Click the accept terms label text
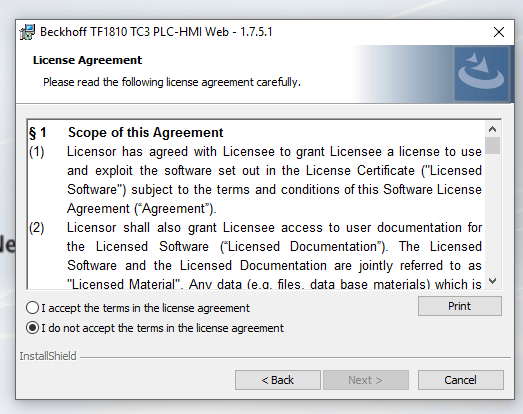The width and height of the screenshot is (523, 414). point(145,308)
